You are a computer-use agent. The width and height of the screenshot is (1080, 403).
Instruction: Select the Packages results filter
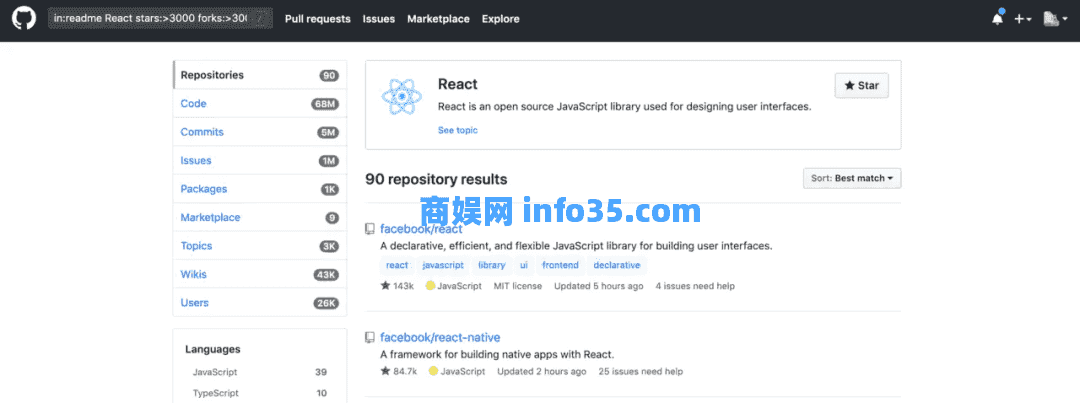point(260,189)
